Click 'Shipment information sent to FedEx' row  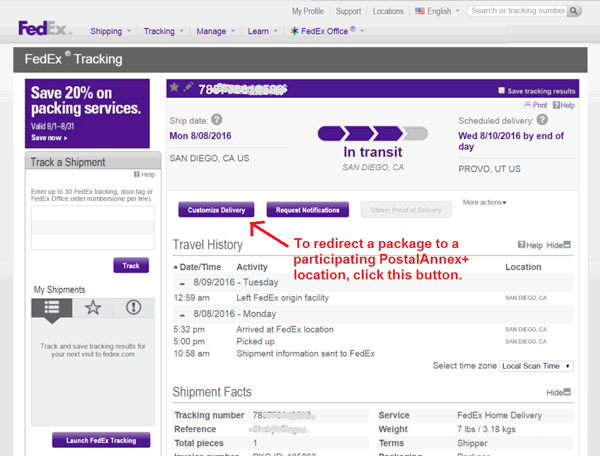pyautogui.click(x=305, y=354)
